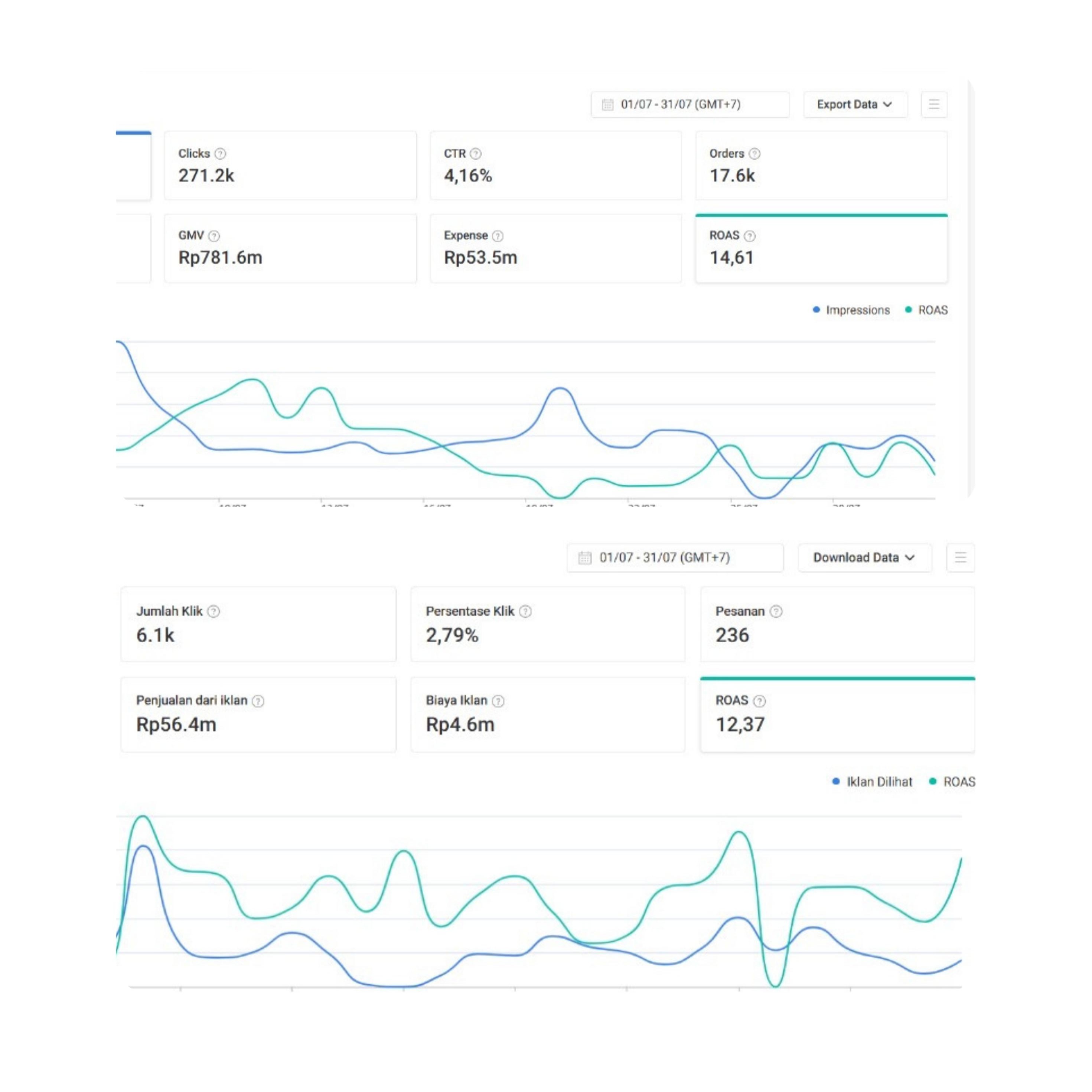Click the help icon next to GMV
1092x1092 pixels.
click(x=214, y=236)
